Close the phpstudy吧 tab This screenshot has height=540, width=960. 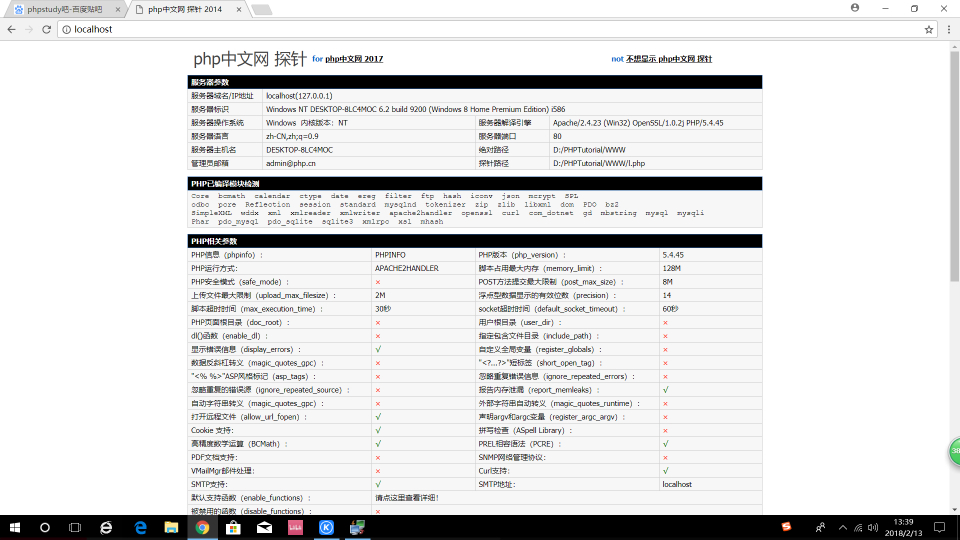(117, 9)
